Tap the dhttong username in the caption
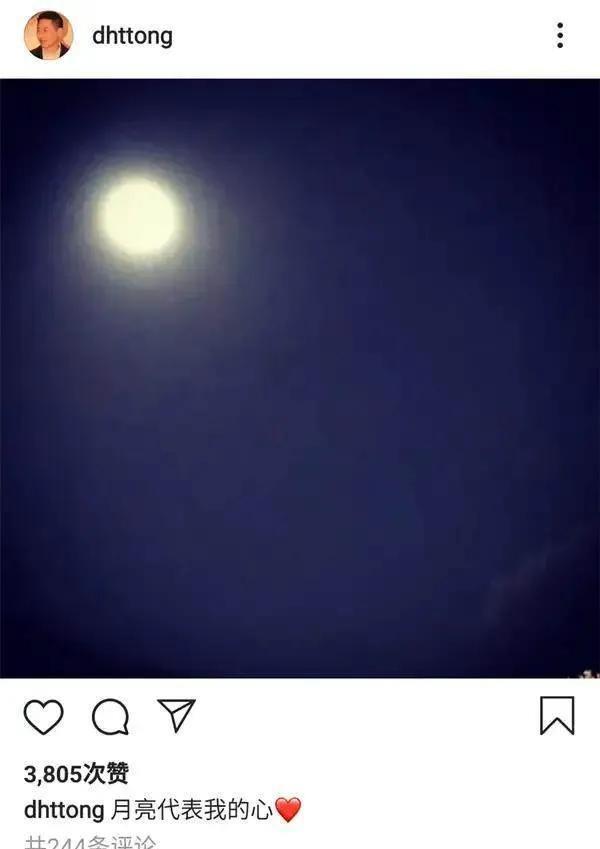The width and height of the screenshot is (600, 849). pos(64,811)
